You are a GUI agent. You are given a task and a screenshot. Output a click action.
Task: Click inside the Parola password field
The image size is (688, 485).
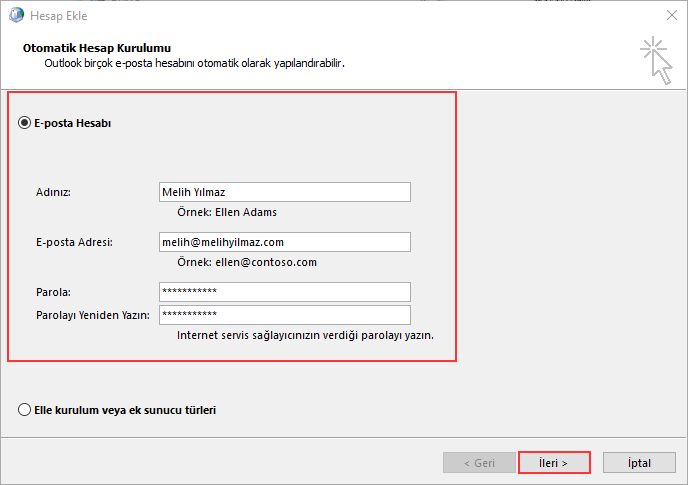[x=284, y=291]
